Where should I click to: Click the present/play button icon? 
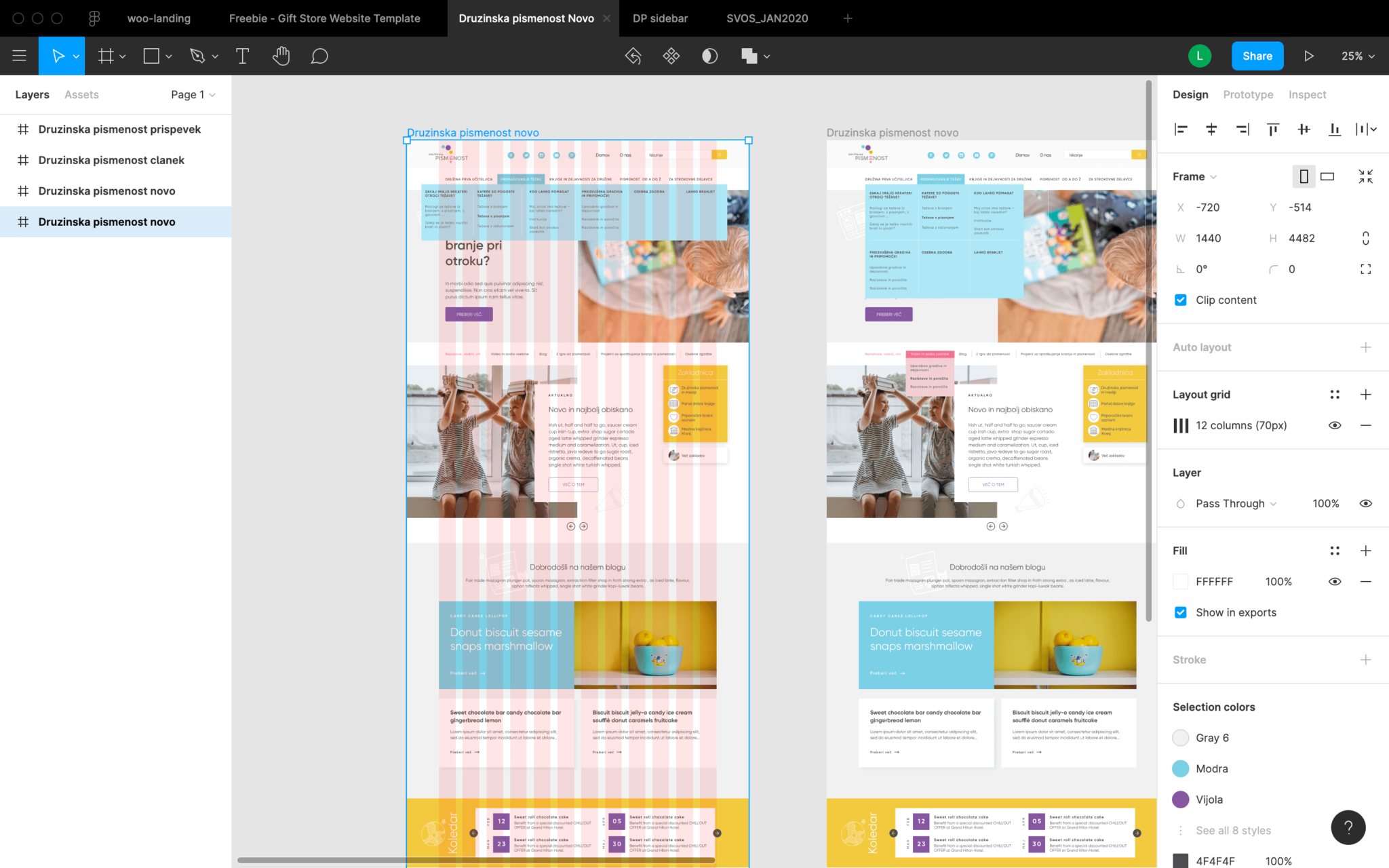point(1308,55)
